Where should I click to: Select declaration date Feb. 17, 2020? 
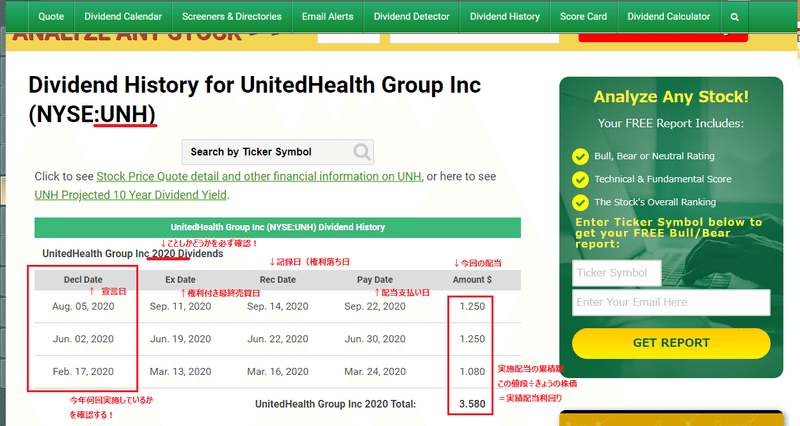[83, 371]
